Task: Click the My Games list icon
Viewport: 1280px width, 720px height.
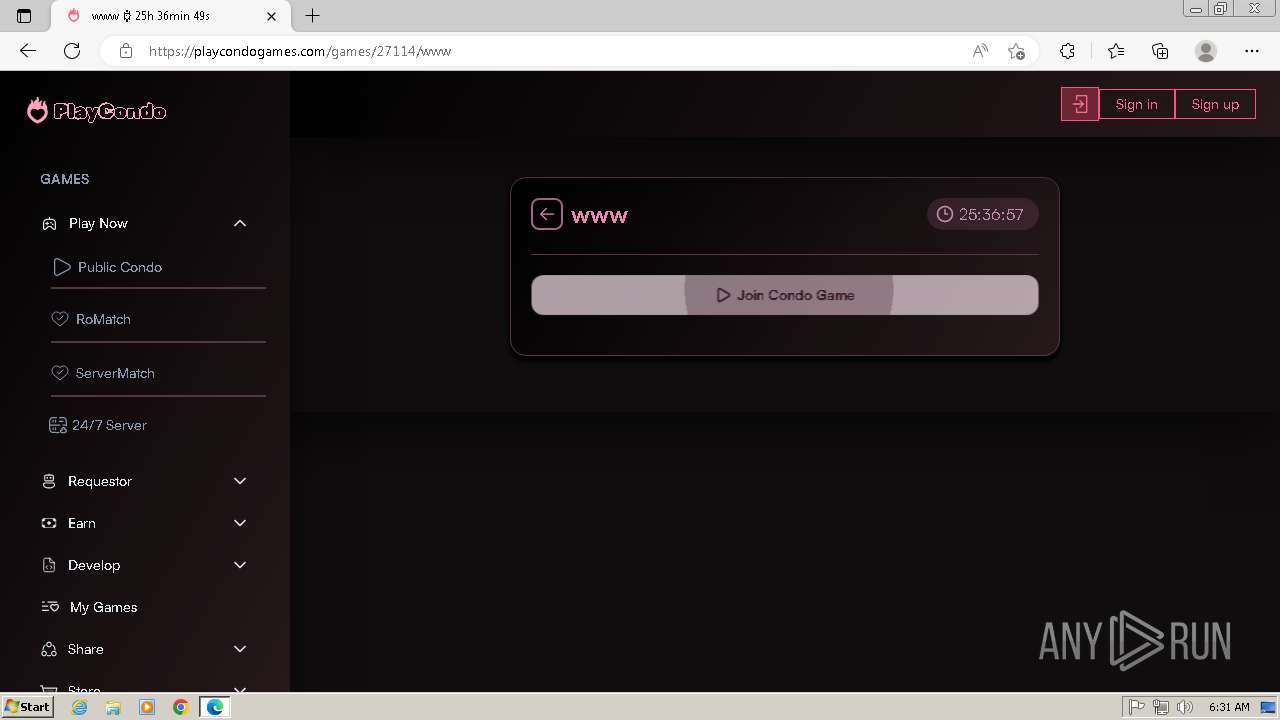Action: coord(50,607)
